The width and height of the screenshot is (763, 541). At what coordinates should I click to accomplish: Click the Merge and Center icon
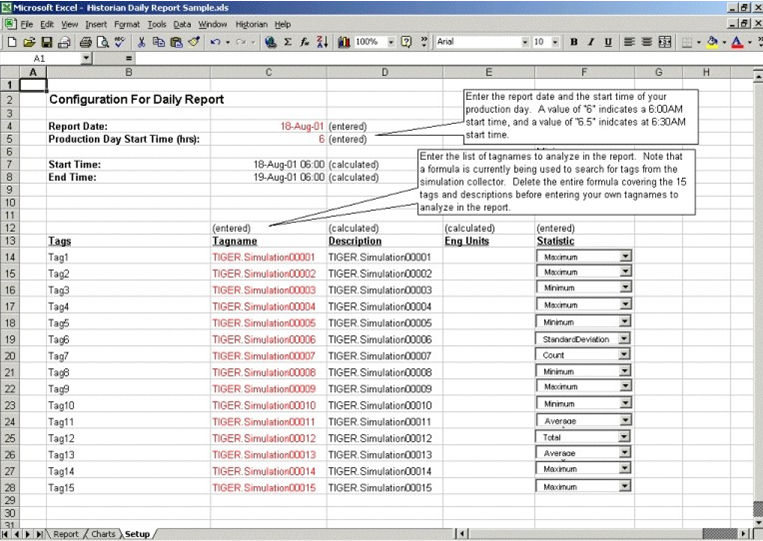pos(665,42)
